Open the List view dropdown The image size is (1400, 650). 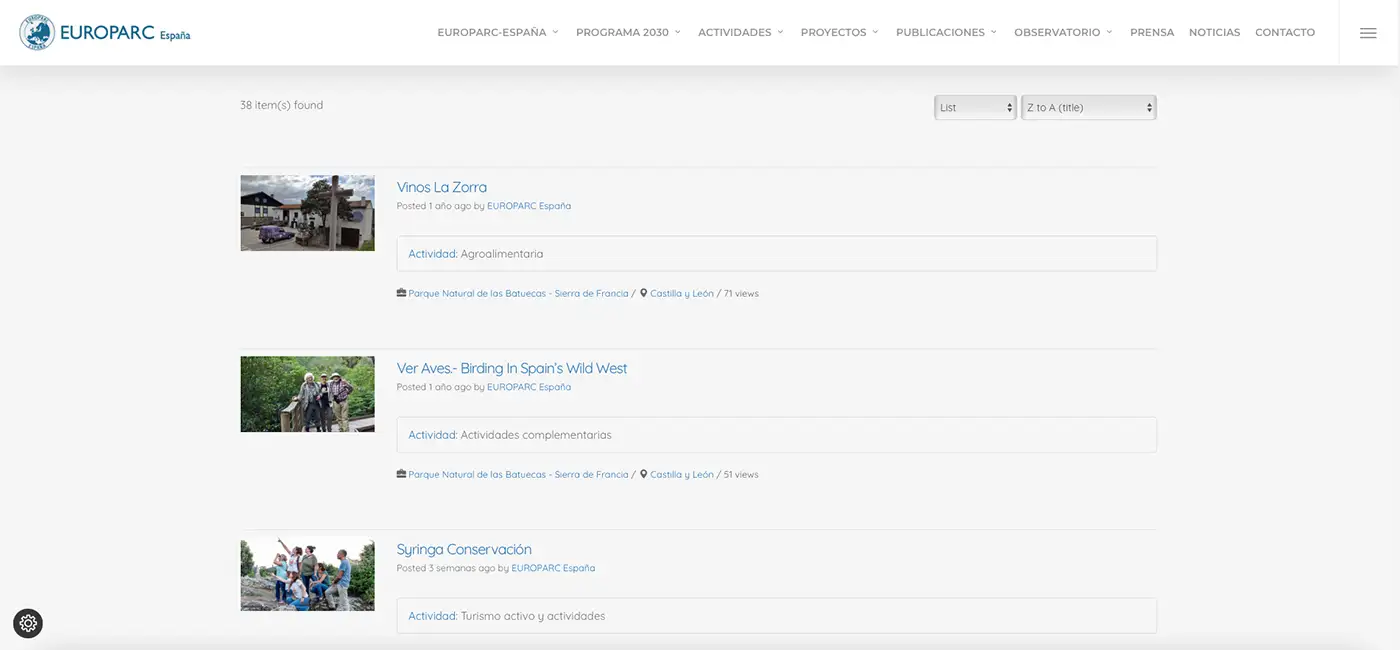tap(975, 108)
